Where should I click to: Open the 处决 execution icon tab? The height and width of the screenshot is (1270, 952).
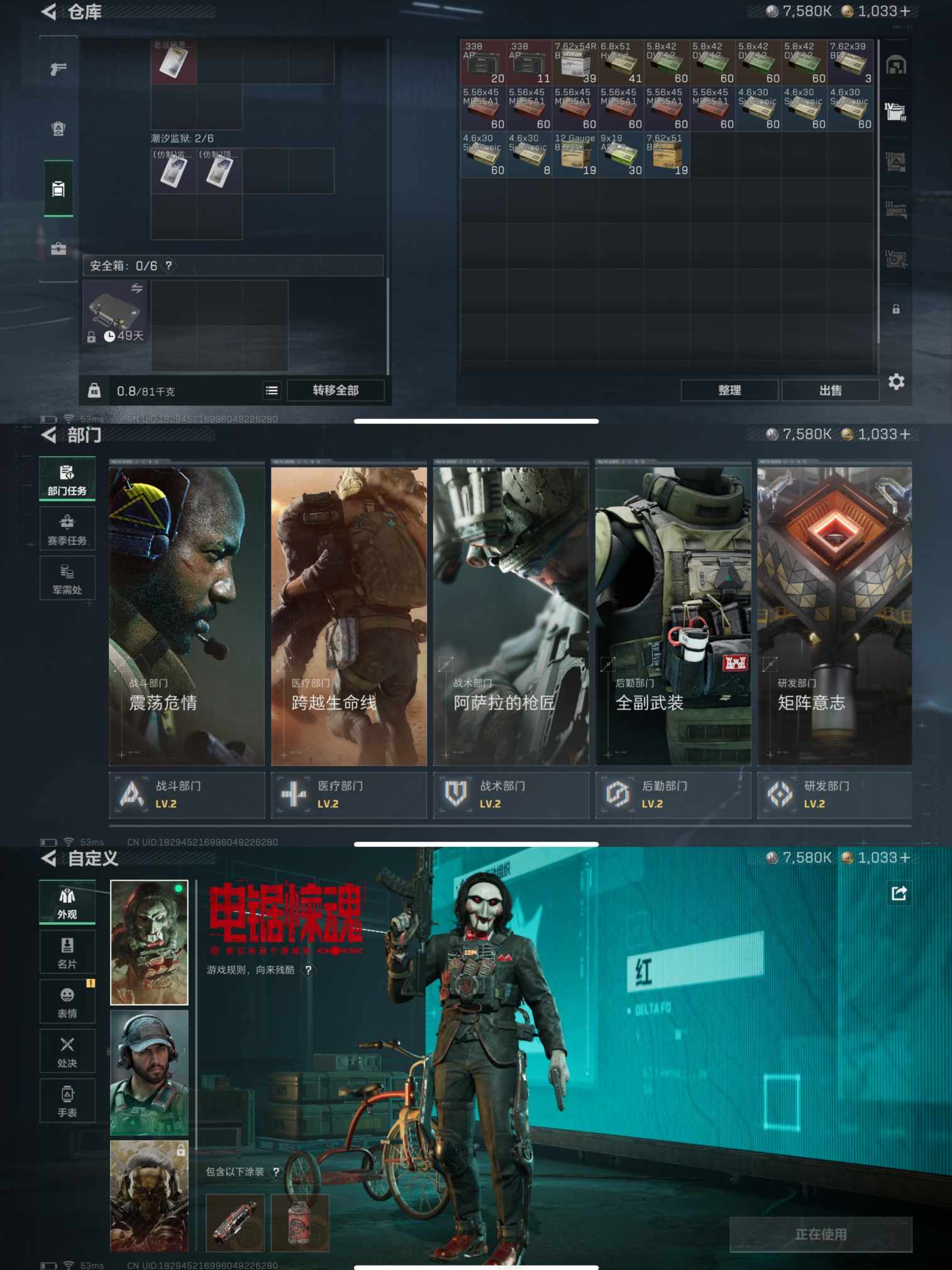67,1051
